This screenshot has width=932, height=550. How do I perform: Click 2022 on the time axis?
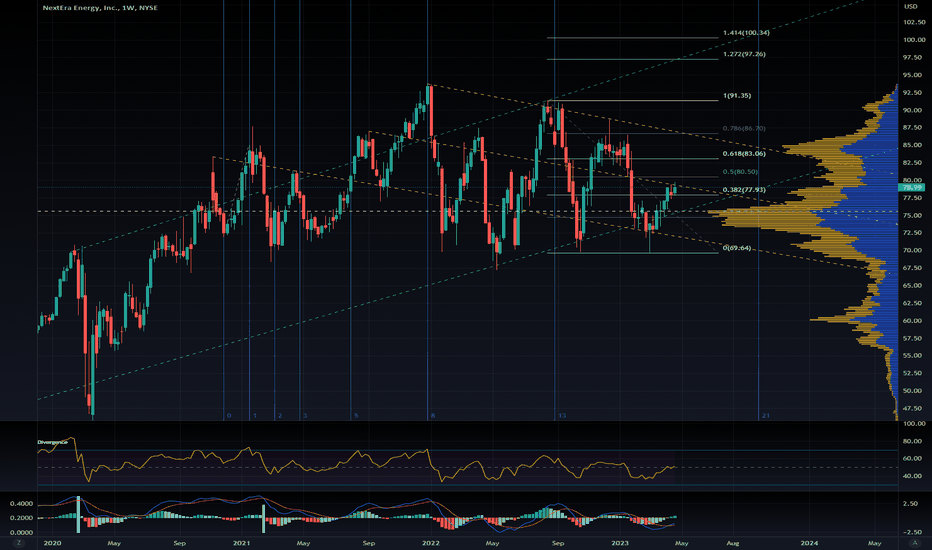(x=430, y=543)
